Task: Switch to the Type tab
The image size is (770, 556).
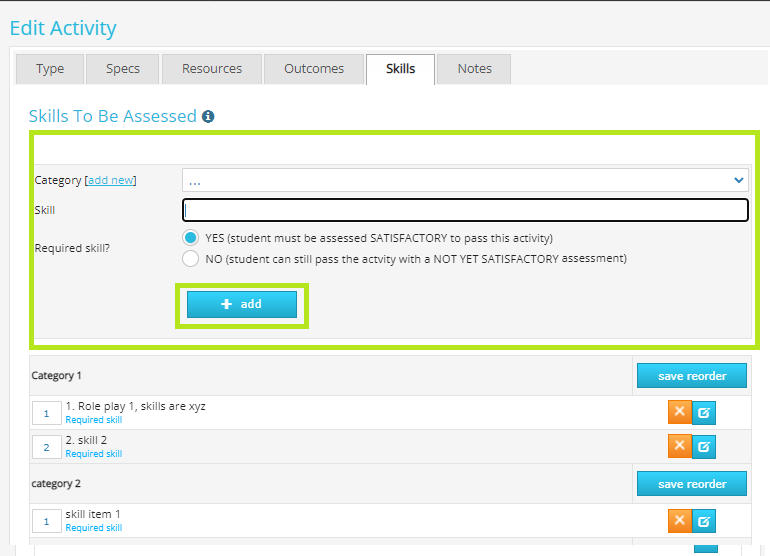Action: click(x=50, y=69)
